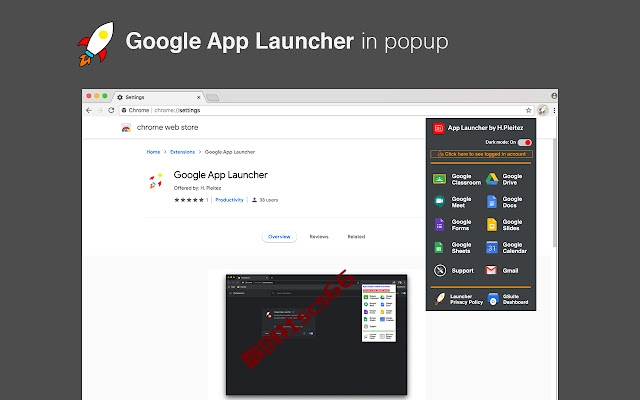This screenshot has width=640, height=400.
Task: Open a new browser tab
Action: [212, 97]
